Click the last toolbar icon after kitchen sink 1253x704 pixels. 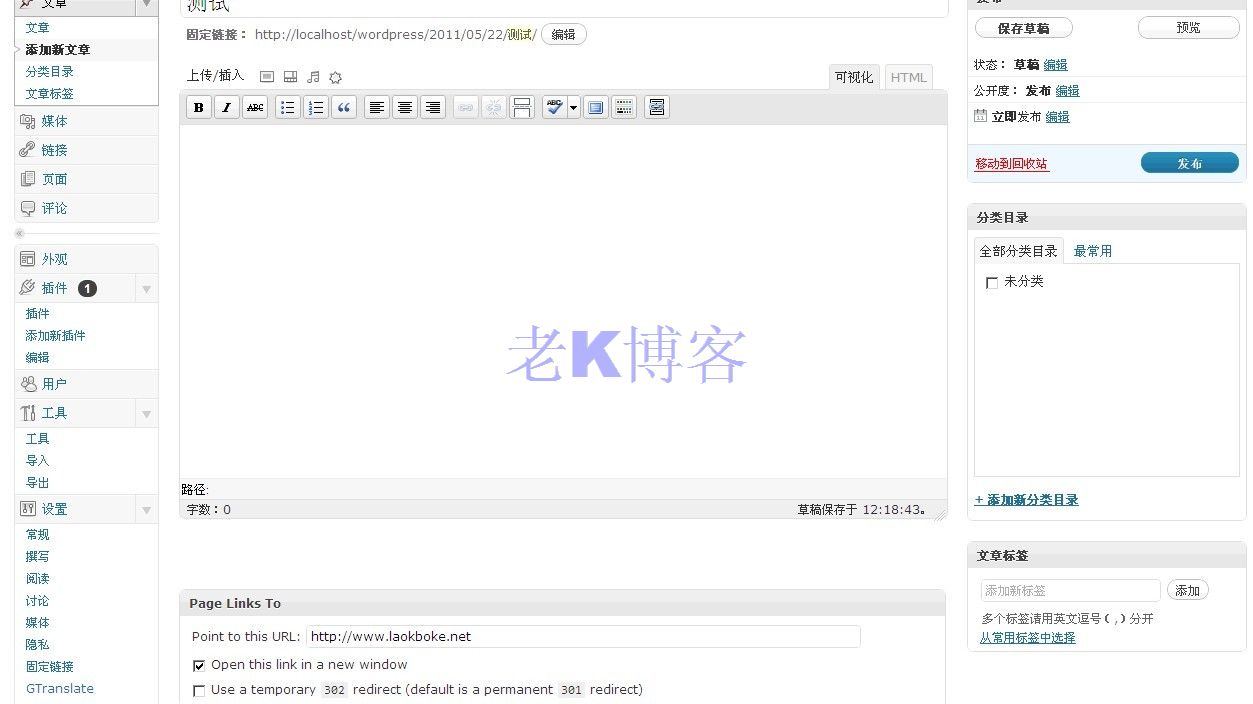(657, 107)
